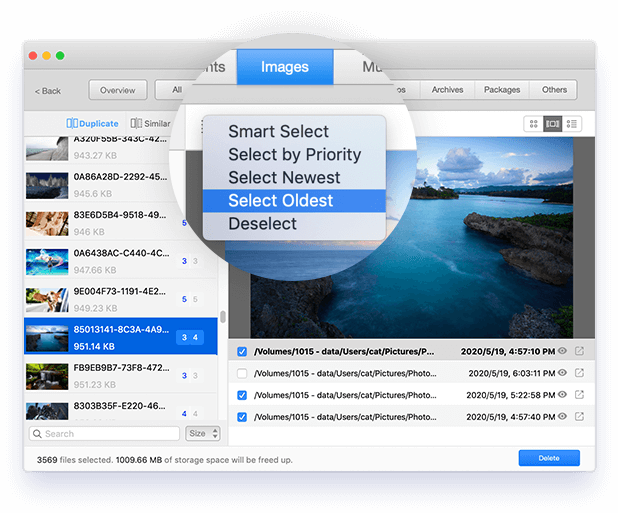618x513 pixels.
Task: Go to the Overview button
Action: 117,90
